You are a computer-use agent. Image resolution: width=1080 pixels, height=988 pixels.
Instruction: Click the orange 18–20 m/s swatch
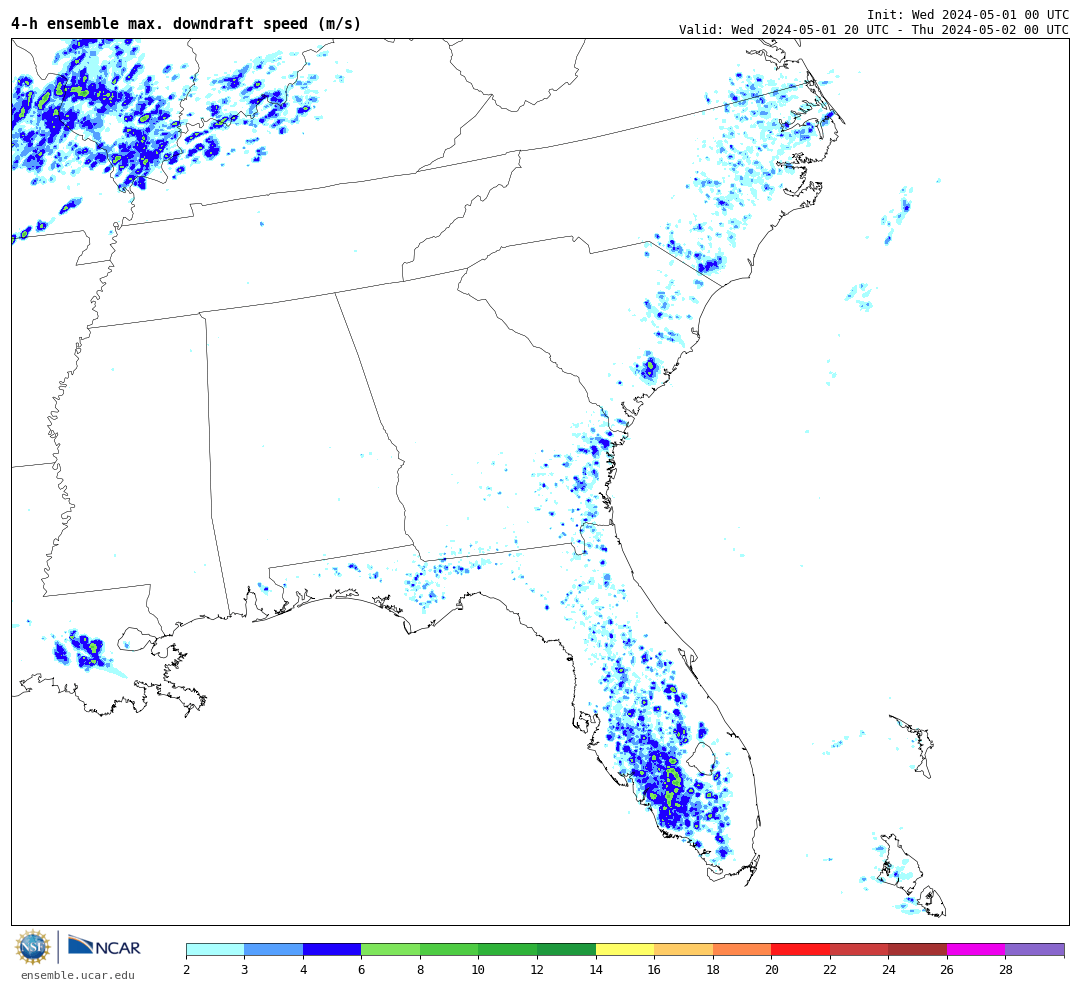pos(742,949)
